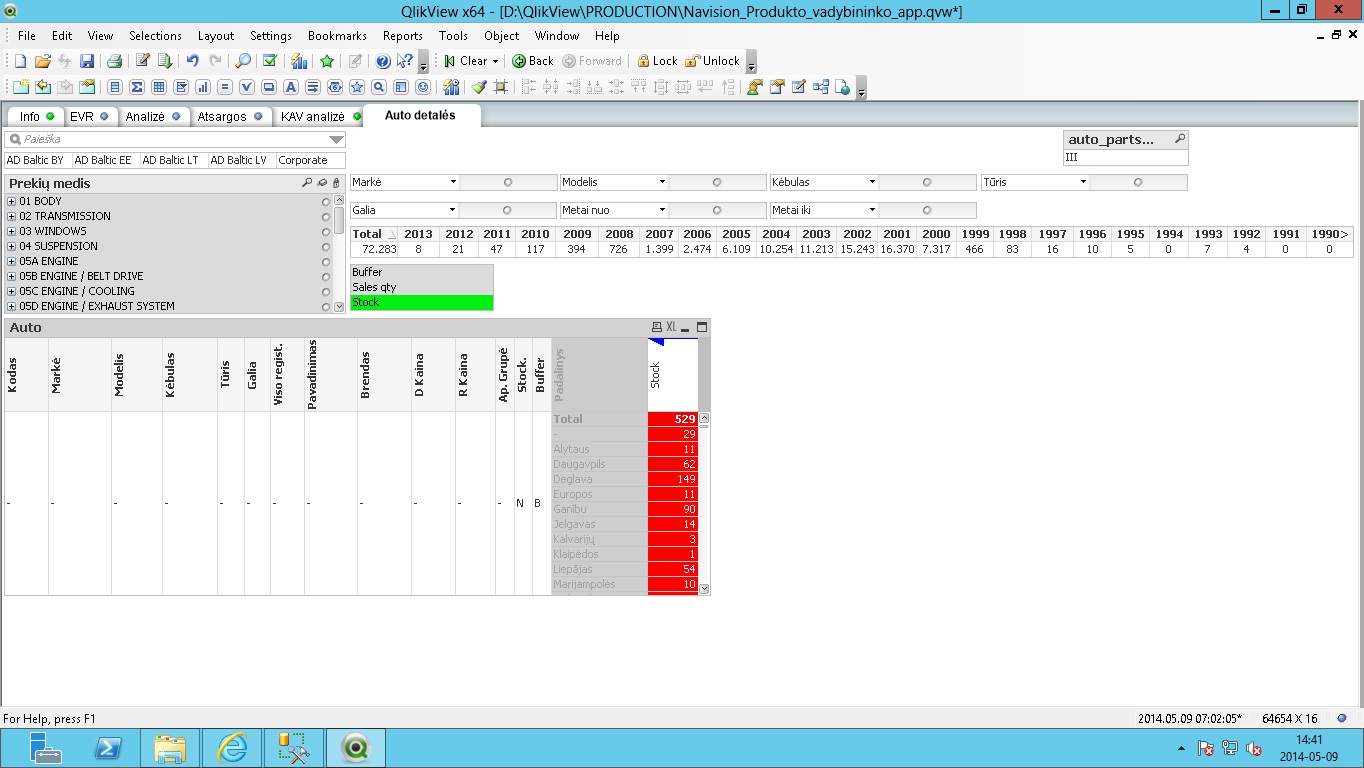Click the Clear selections button
The height and width of the screenshot is (768, 1364).
click(466, 61)
